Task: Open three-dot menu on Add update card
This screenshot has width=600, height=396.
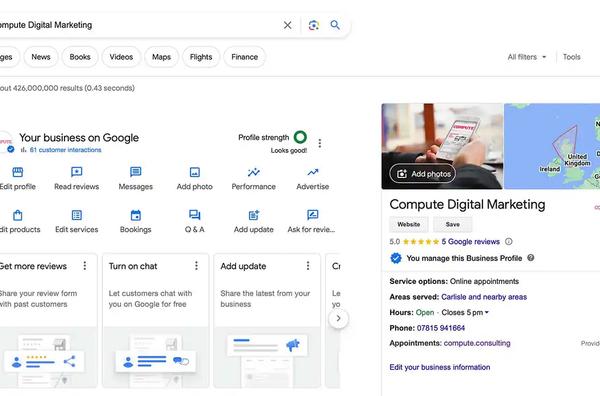Action: (x=308, y=266)
